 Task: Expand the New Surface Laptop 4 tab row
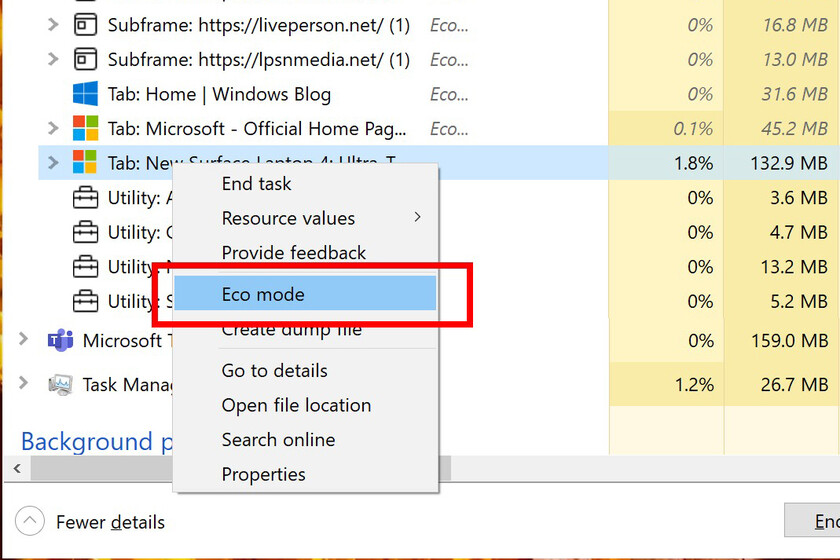pos(53,162)
